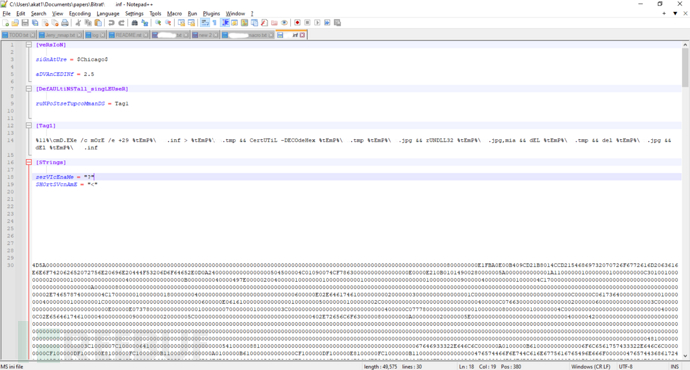Click Run macro multiple times icon
This screenshot has width=690, height=370.
[327, 23]
